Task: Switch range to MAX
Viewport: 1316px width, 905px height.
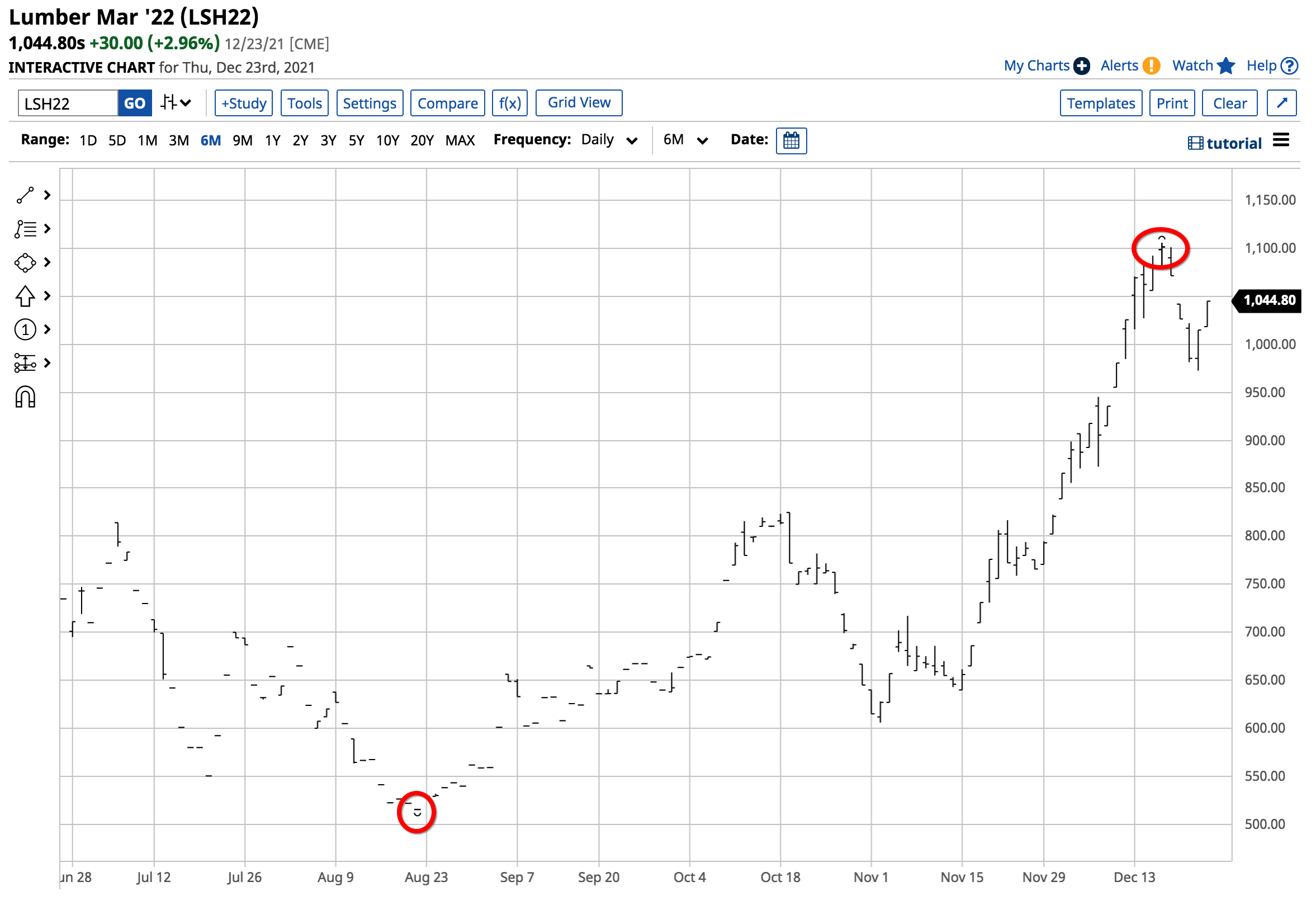Action: tap(461, 140)
